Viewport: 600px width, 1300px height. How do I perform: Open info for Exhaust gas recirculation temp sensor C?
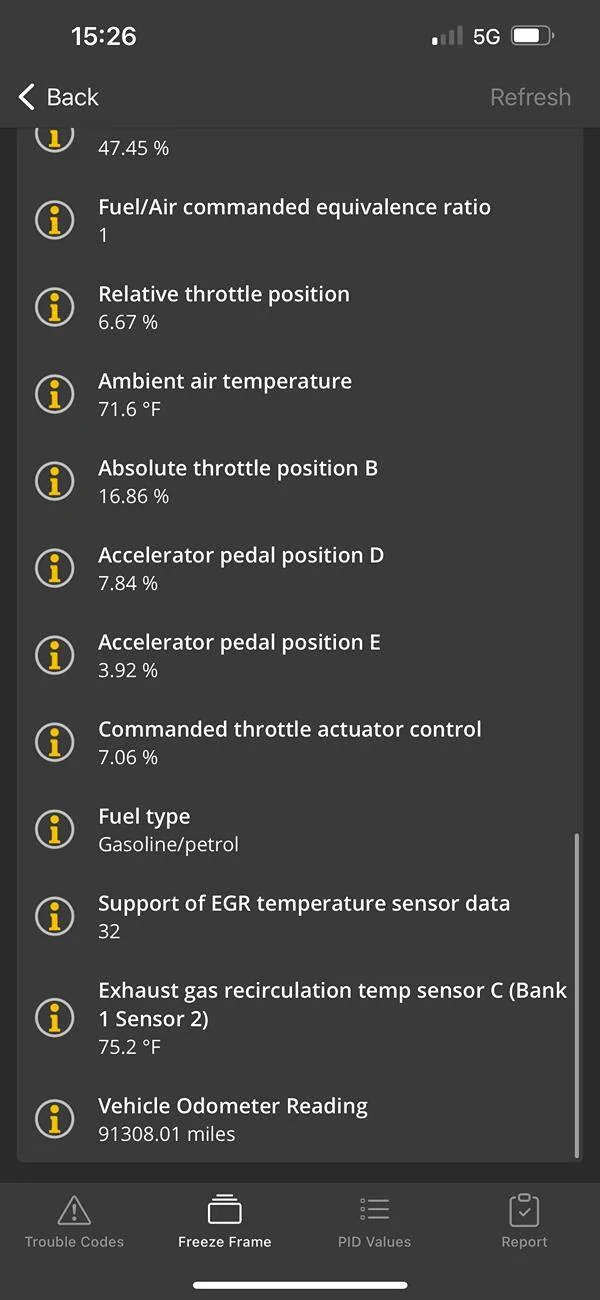(55, 1017)
